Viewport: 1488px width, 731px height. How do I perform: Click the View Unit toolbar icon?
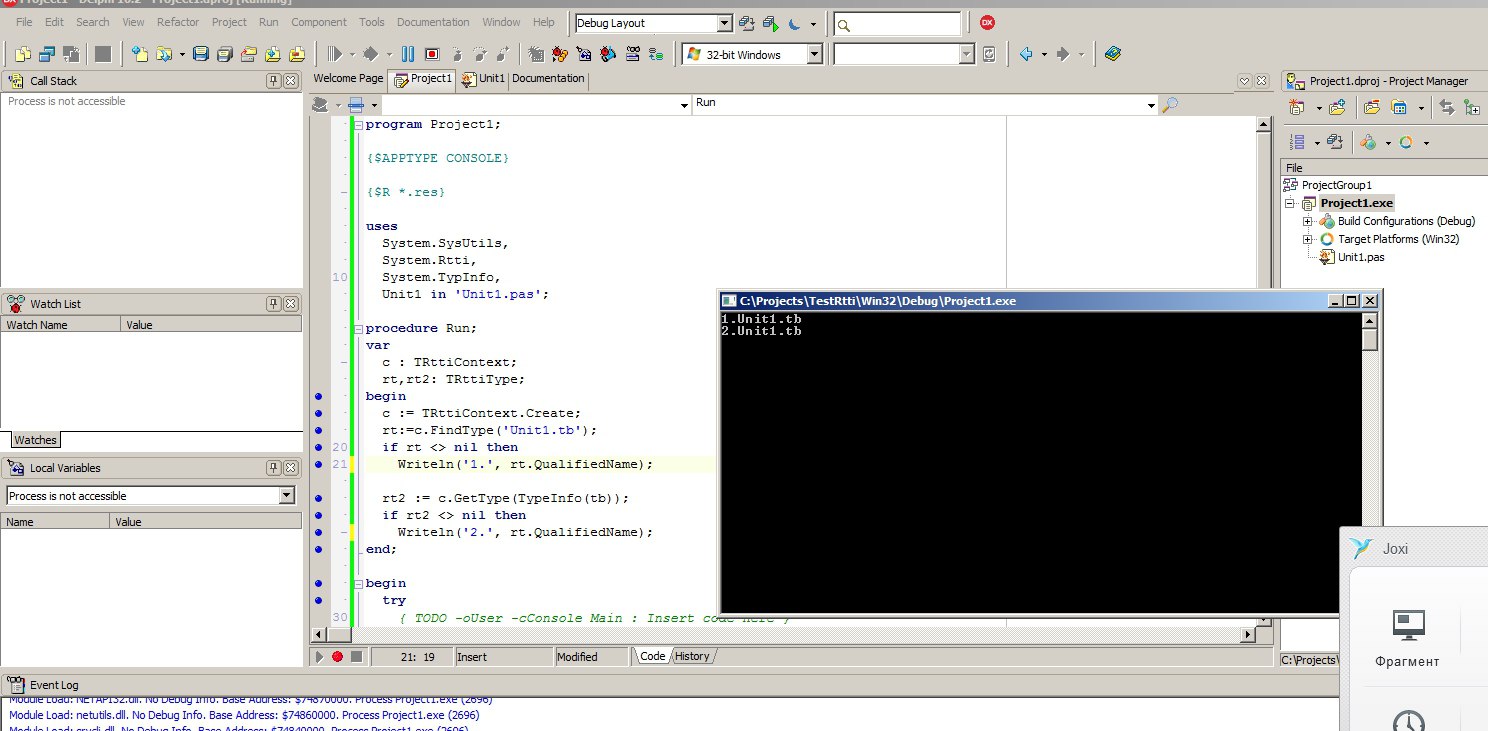pos(22,54)
